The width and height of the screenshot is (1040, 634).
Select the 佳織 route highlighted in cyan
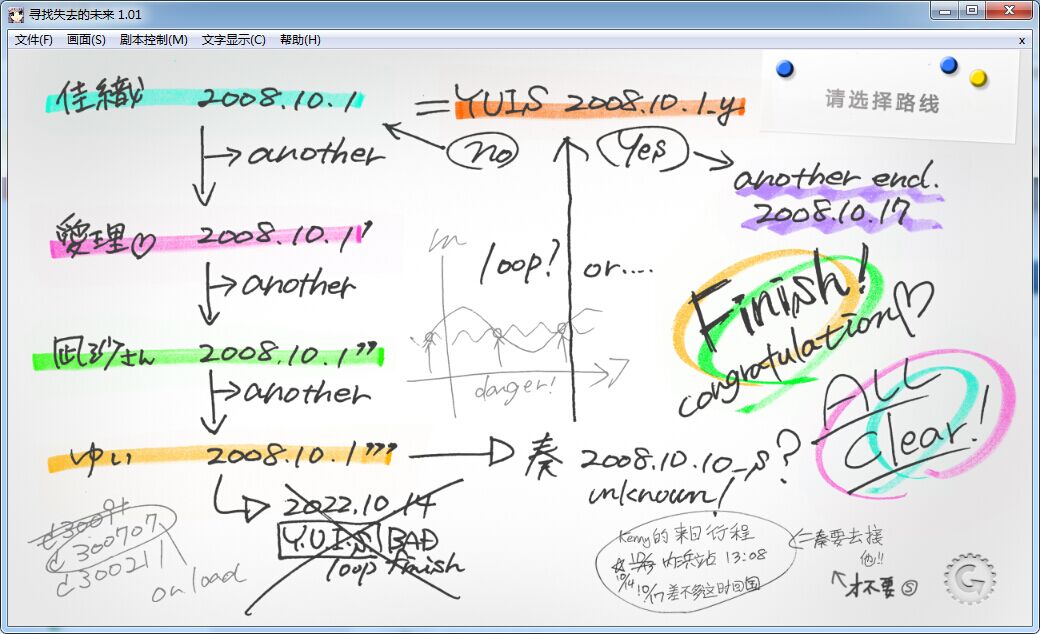pos(206,98)
